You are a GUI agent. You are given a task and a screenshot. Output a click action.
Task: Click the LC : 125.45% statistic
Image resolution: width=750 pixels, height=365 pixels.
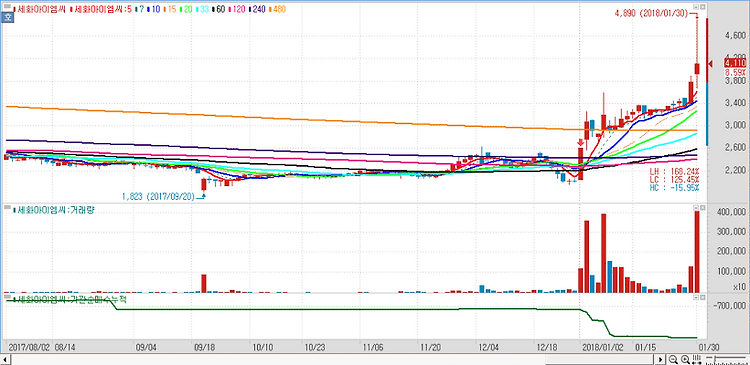pos(674,179)
